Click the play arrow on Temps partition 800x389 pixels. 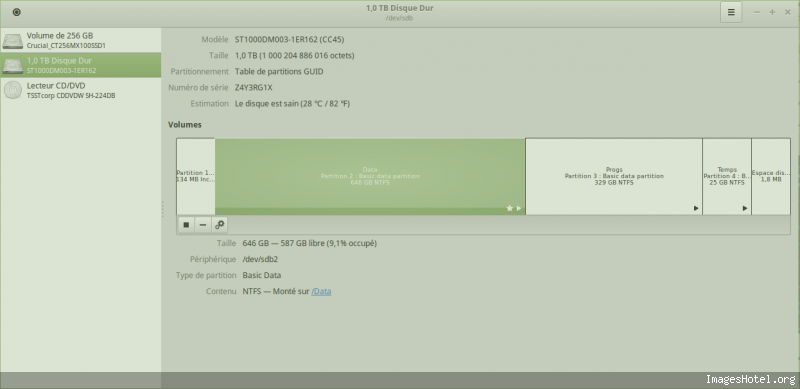[x=745, y=208]
